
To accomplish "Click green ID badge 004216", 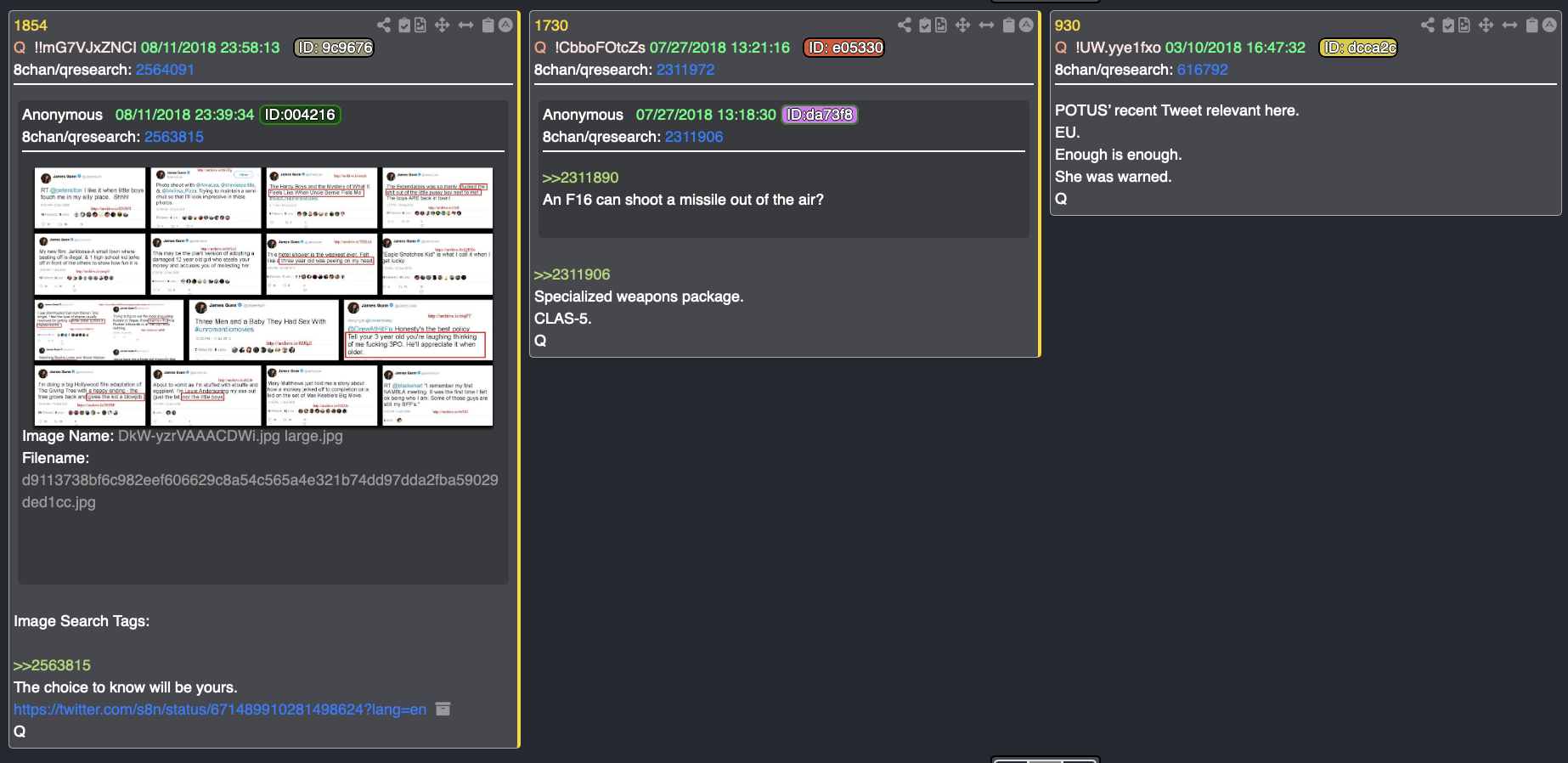I will coord(300,115).
